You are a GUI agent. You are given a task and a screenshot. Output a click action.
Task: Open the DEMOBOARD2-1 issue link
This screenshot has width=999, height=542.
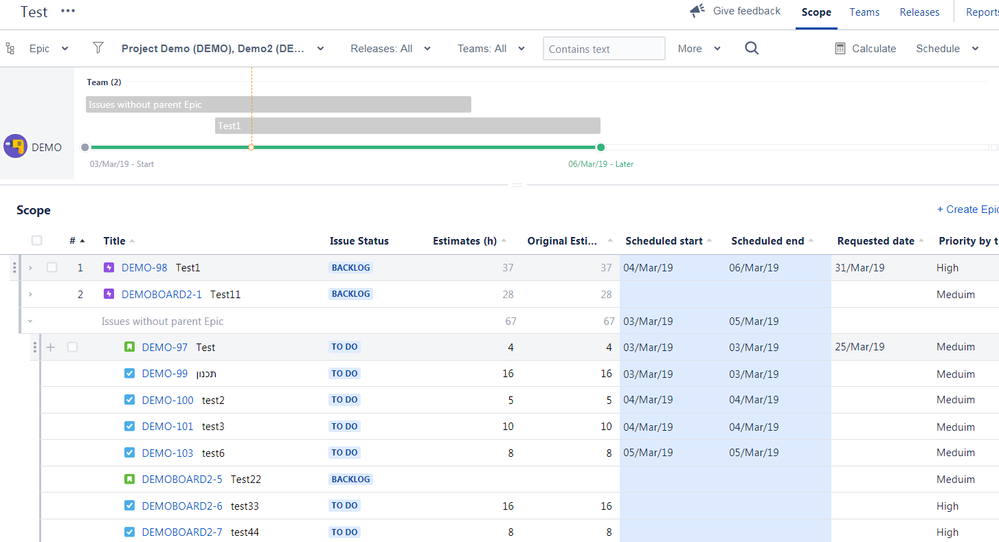pyautogui.click(x=161, y=294)
